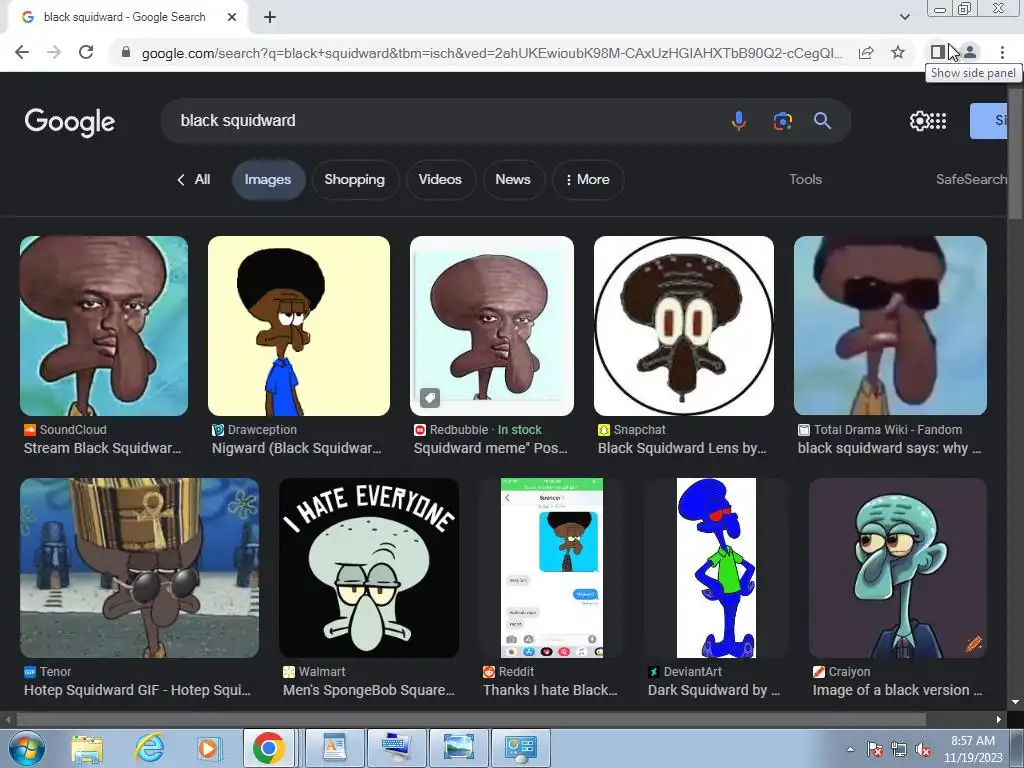Click the vertical scrollbar down arrow
The width and height of the screenshot is (1024, 768).
click(1016, 702)
